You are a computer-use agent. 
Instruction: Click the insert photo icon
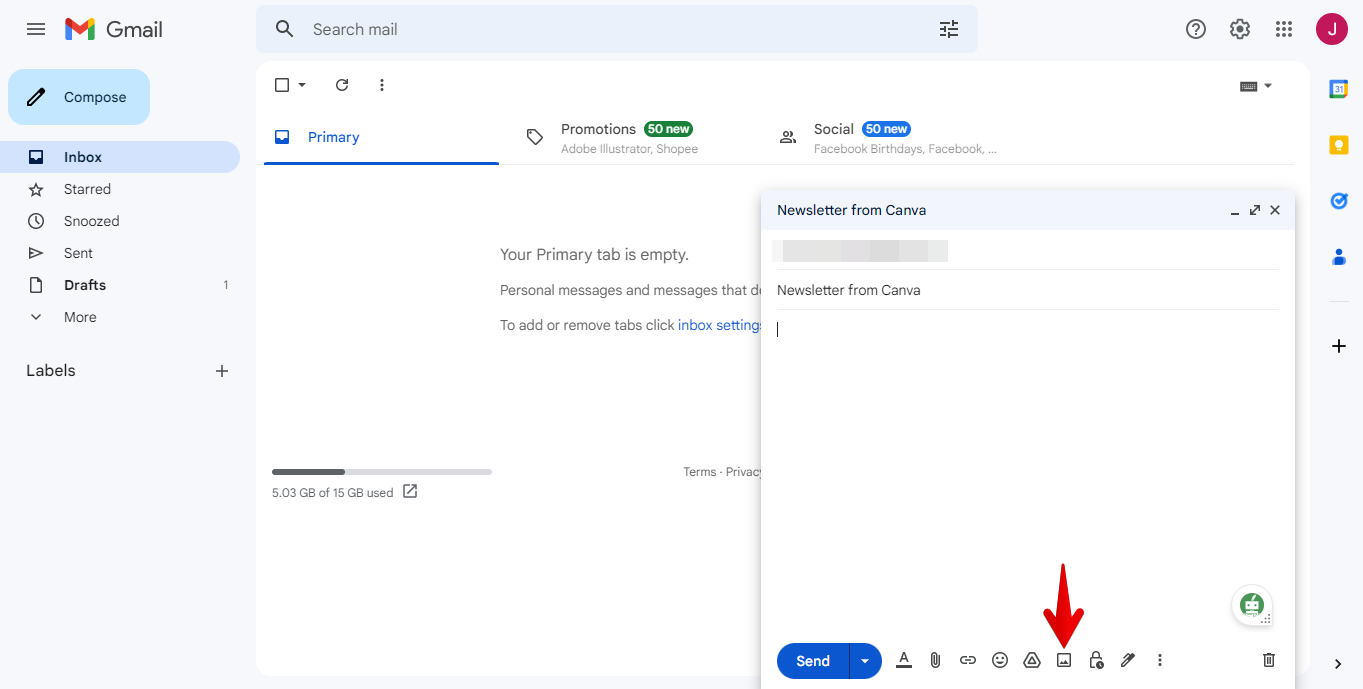coord(1064,660)
